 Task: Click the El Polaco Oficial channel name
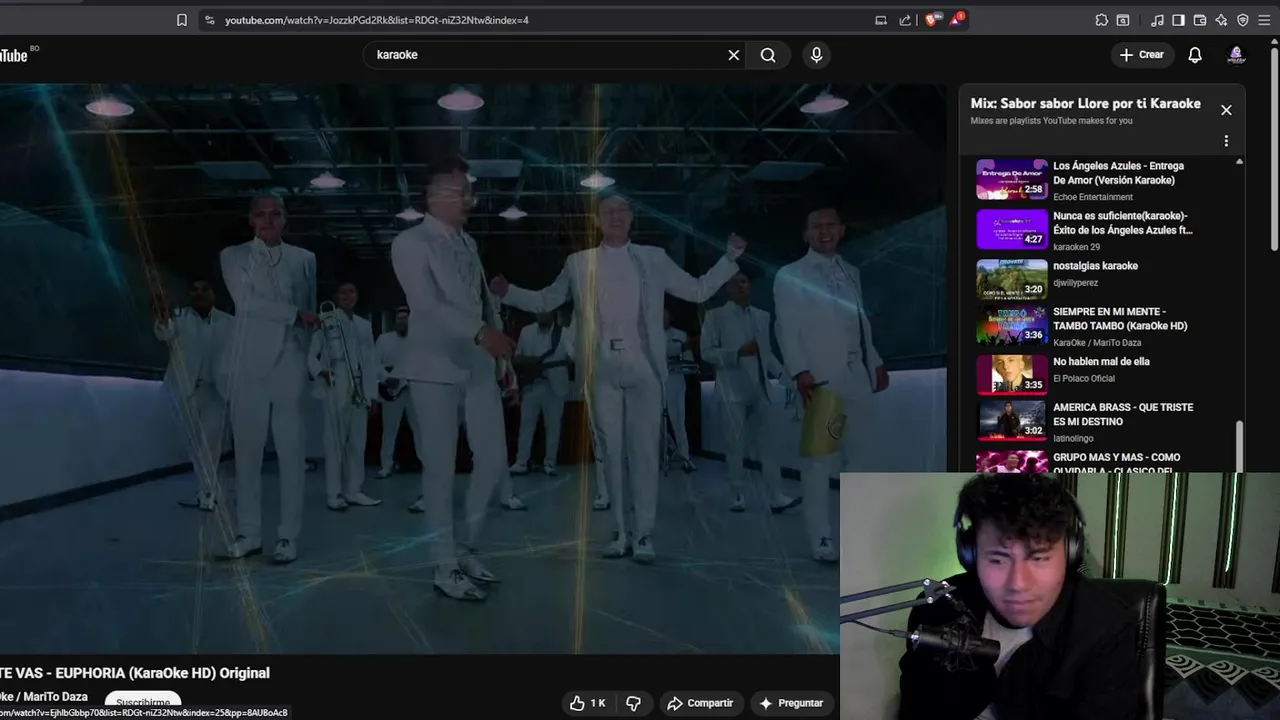click(x=1083, y=378)
